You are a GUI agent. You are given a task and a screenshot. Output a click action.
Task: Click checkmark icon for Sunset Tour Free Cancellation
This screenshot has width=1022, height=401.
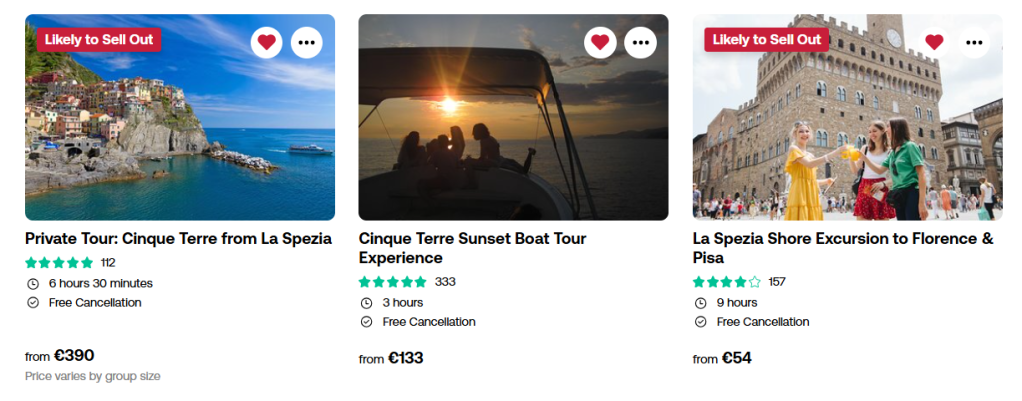(366, 322)
